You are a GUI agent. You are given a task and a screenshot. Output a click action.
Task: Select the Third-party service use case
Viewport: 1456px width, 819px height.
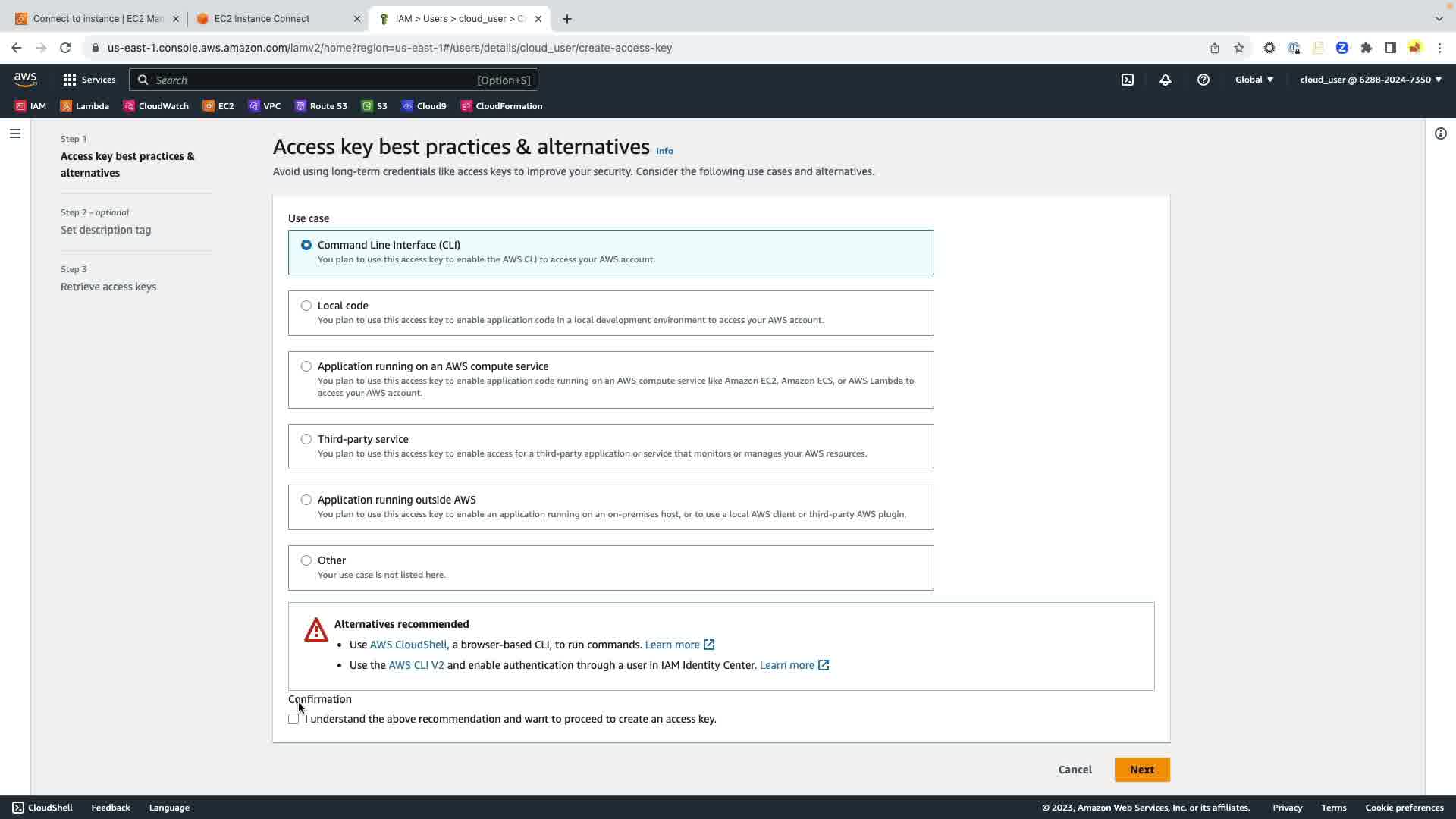tap(306, 439)
